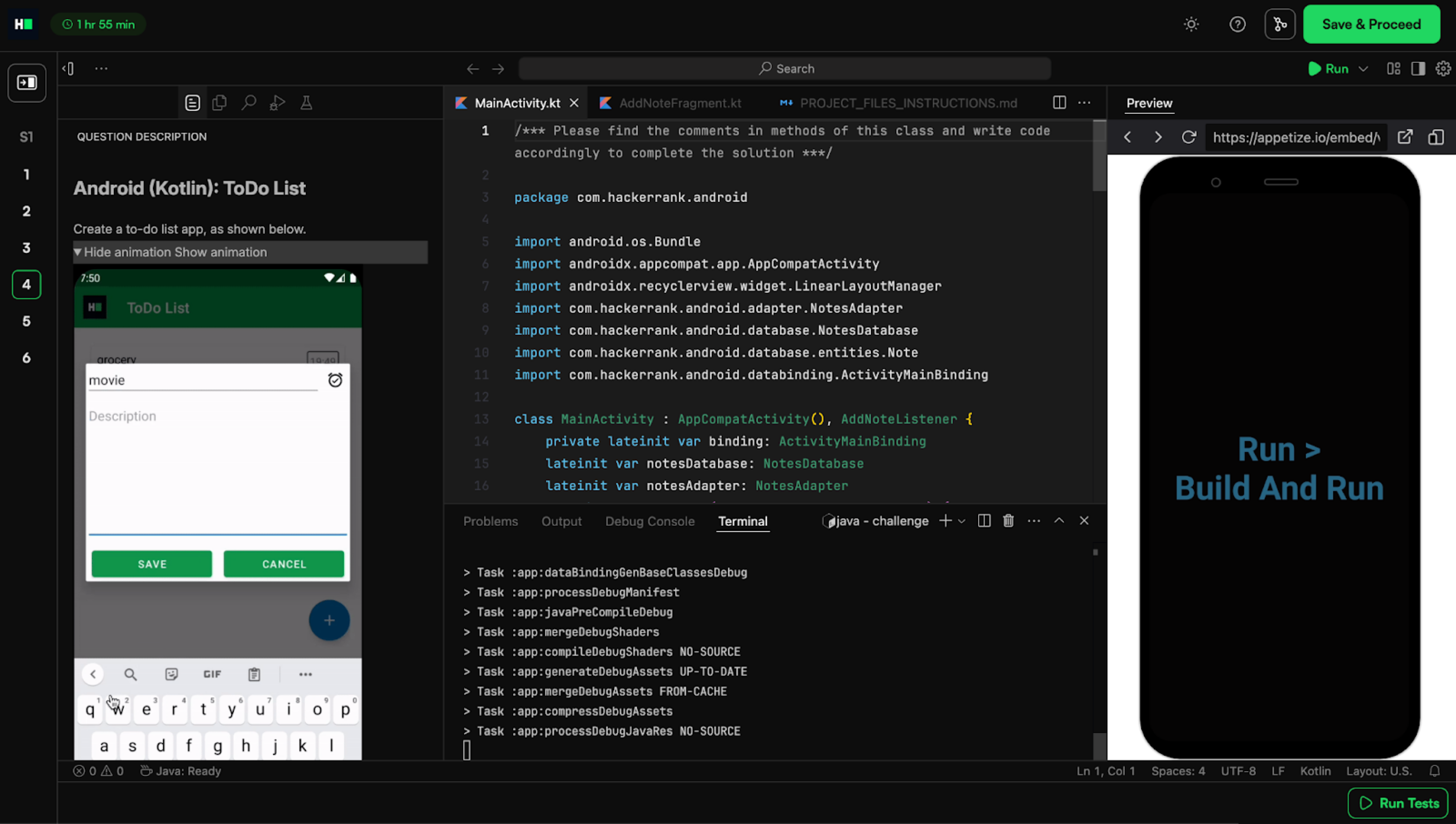Split the editor right
This screenshot has height=824, width=1456.
[x=1059, y=102]
